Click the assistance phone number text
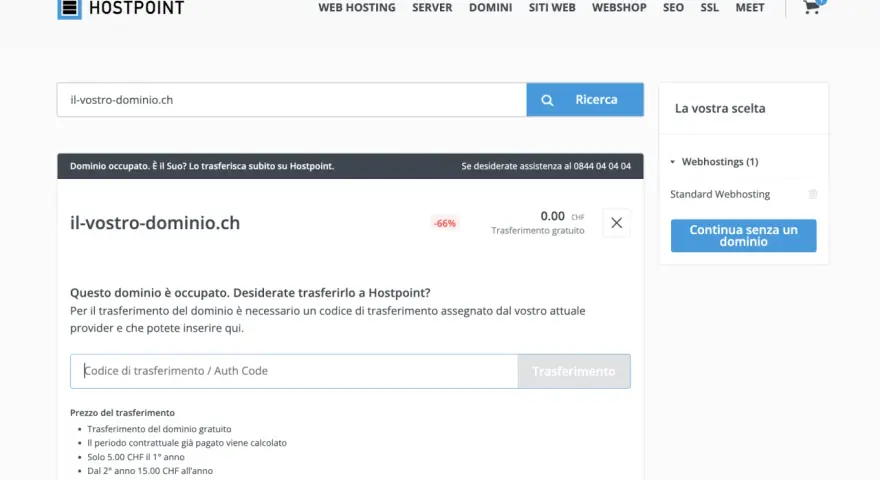The height and width of the screenshot is (480, 880). [546, 166]
